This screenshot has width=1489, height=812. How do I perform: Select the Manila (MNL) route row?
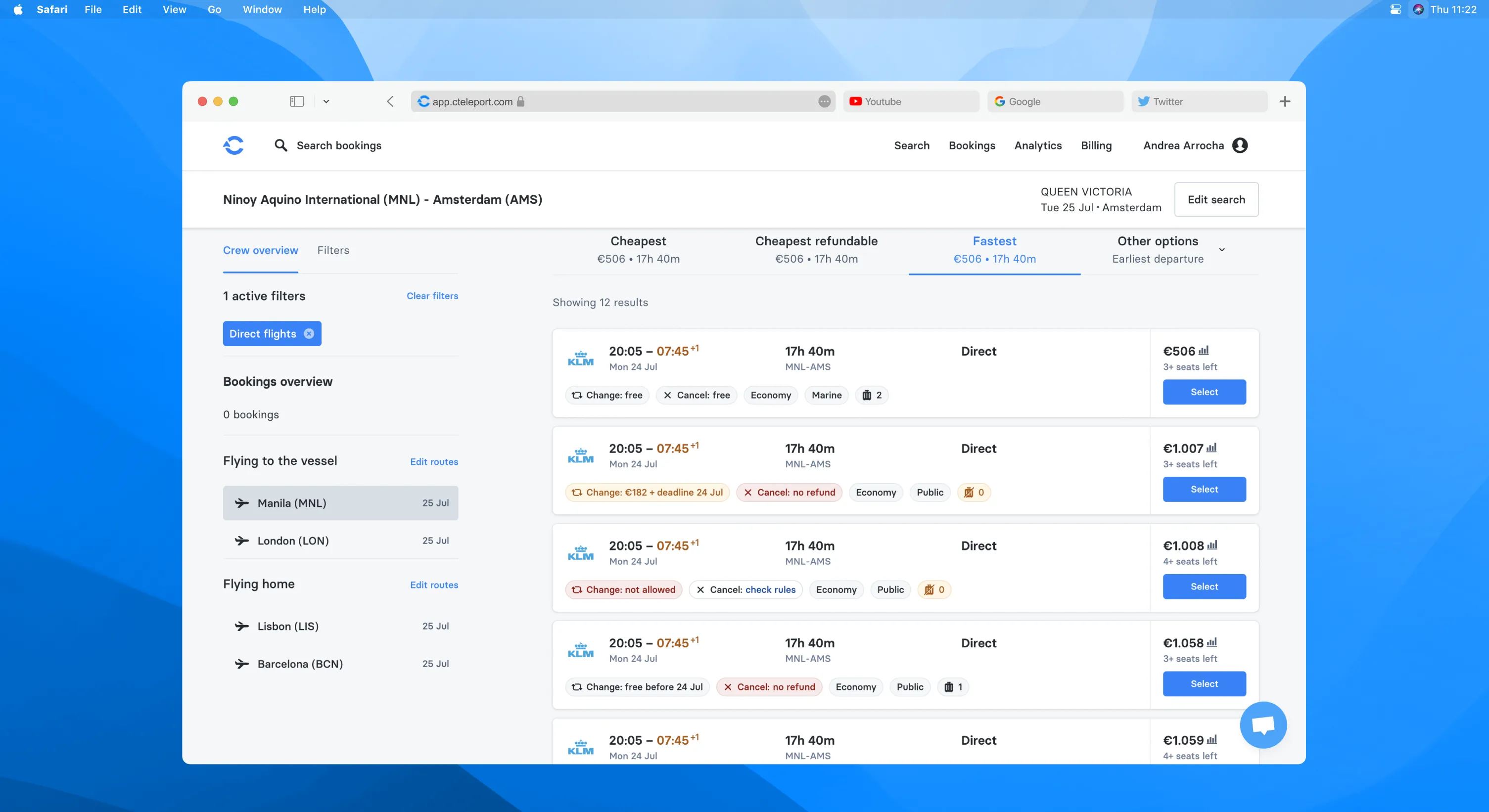point(340,503)
